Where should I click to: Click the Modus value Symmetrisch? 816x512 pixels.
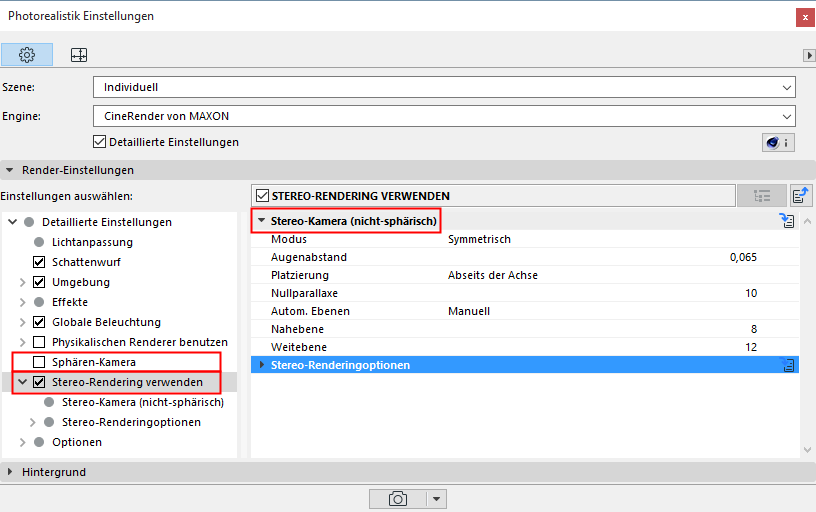(x=479, y=239)
